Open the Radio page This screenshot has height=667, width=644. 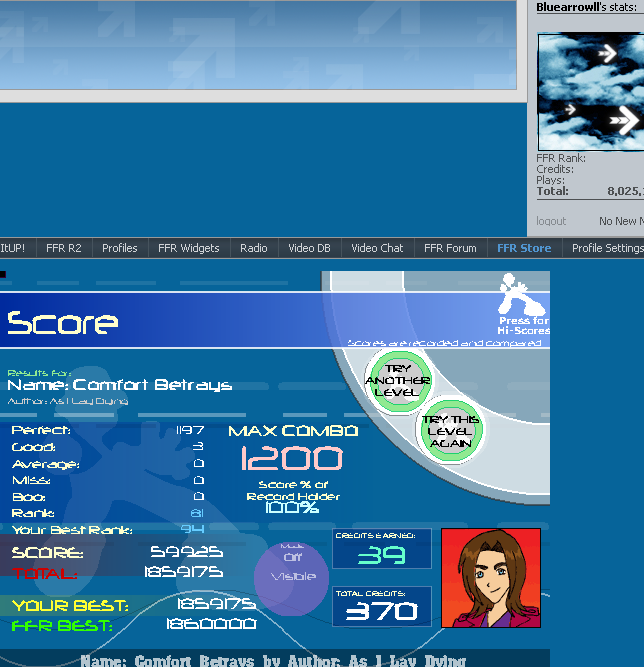point(254,248)
